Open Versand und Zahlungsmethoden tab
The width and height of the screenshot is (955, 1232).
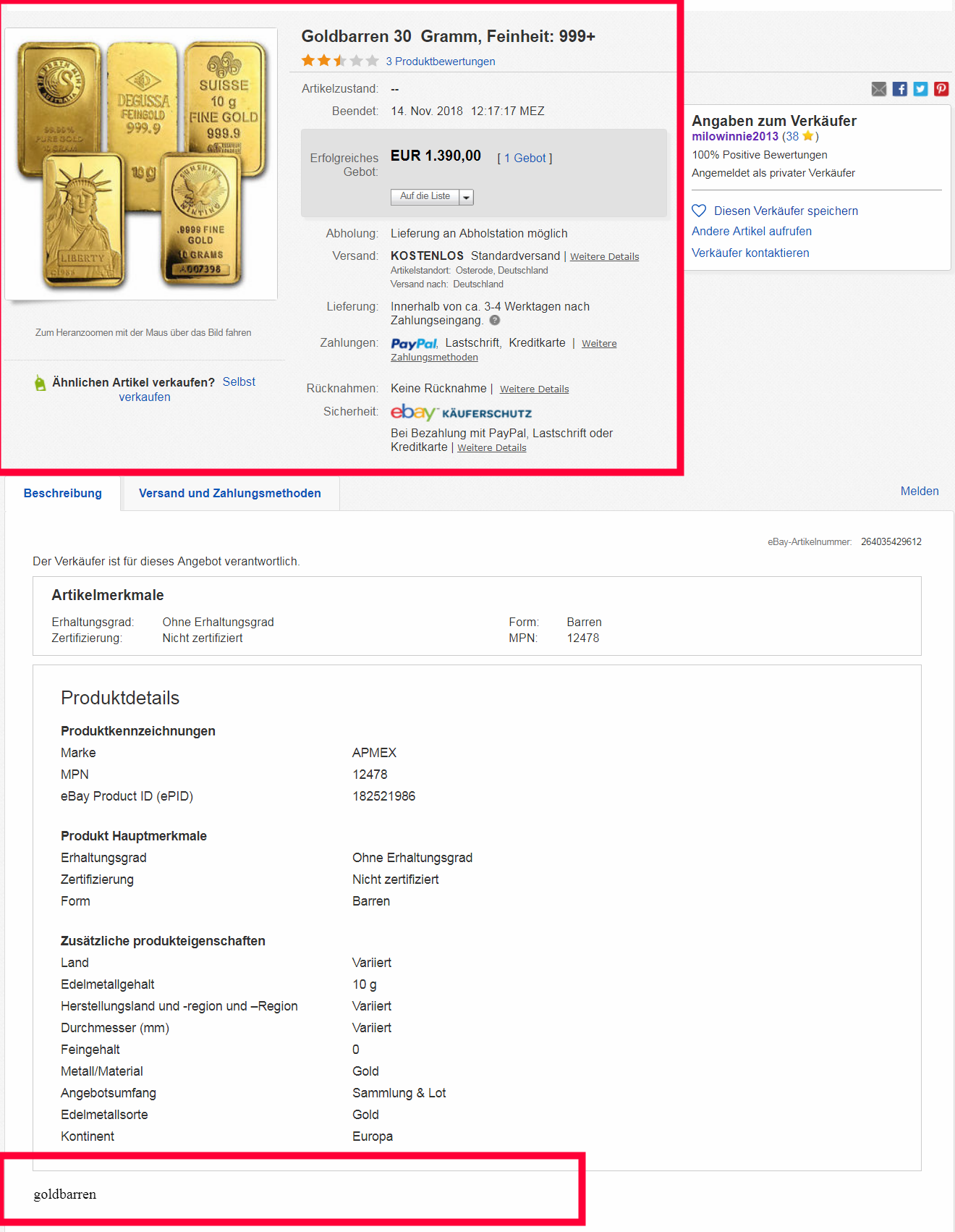pos(229,494)
